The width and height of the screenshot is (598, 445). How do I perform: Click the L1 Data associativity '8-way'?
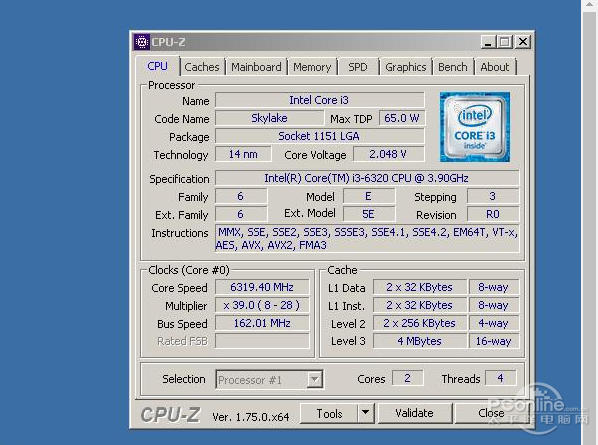coord(494,287)
